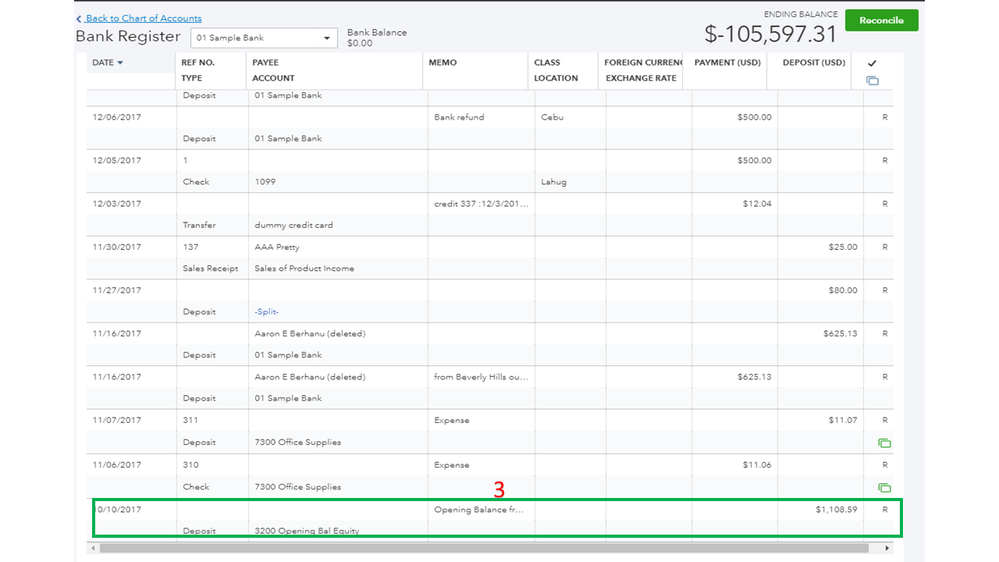Click the credit 337 memo cell
The image size is (999, 562).
point(481,204)
